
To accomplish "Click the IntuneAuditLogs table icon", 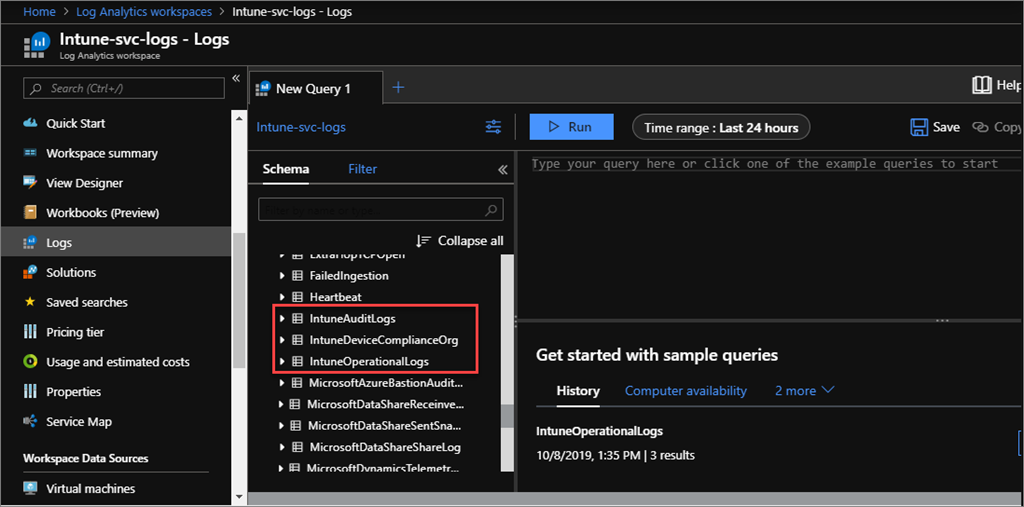I will pyautogui.click(x=297, y=319).
